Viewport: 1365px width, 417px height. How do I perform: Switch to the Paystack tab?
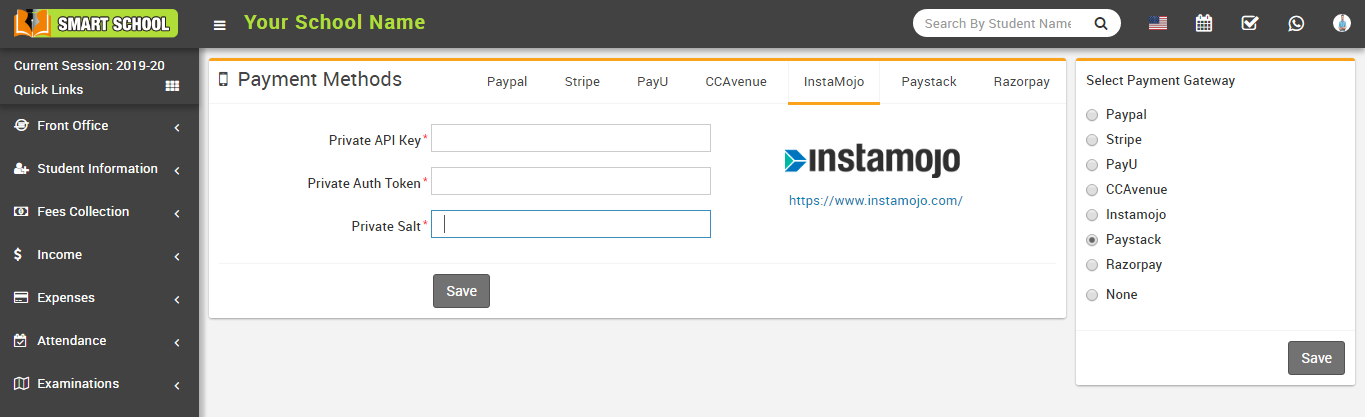click(928, 82)
